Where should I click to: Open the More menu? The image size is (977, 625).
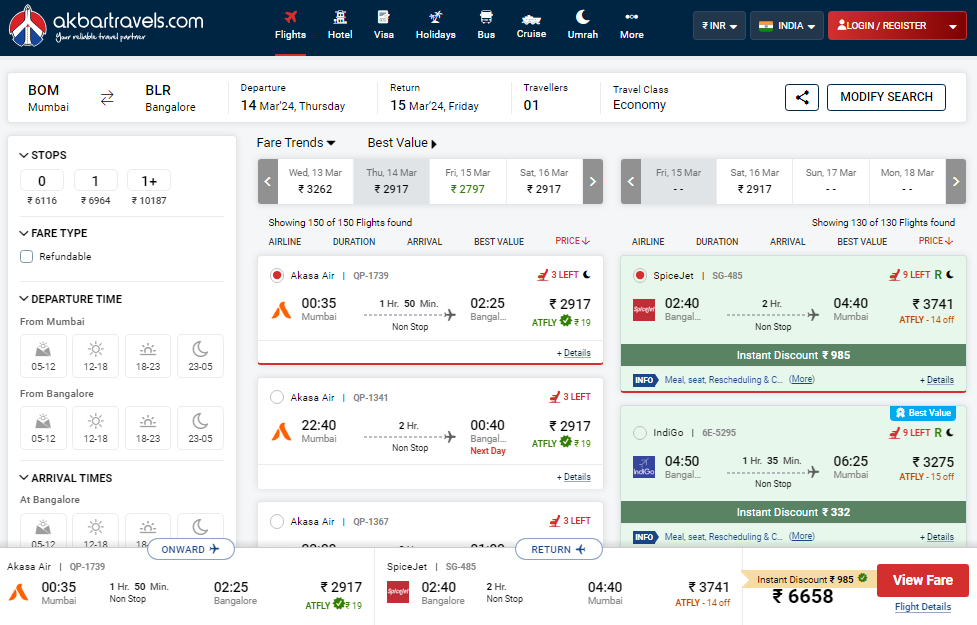pyautogui.click(x=632, y=26)
